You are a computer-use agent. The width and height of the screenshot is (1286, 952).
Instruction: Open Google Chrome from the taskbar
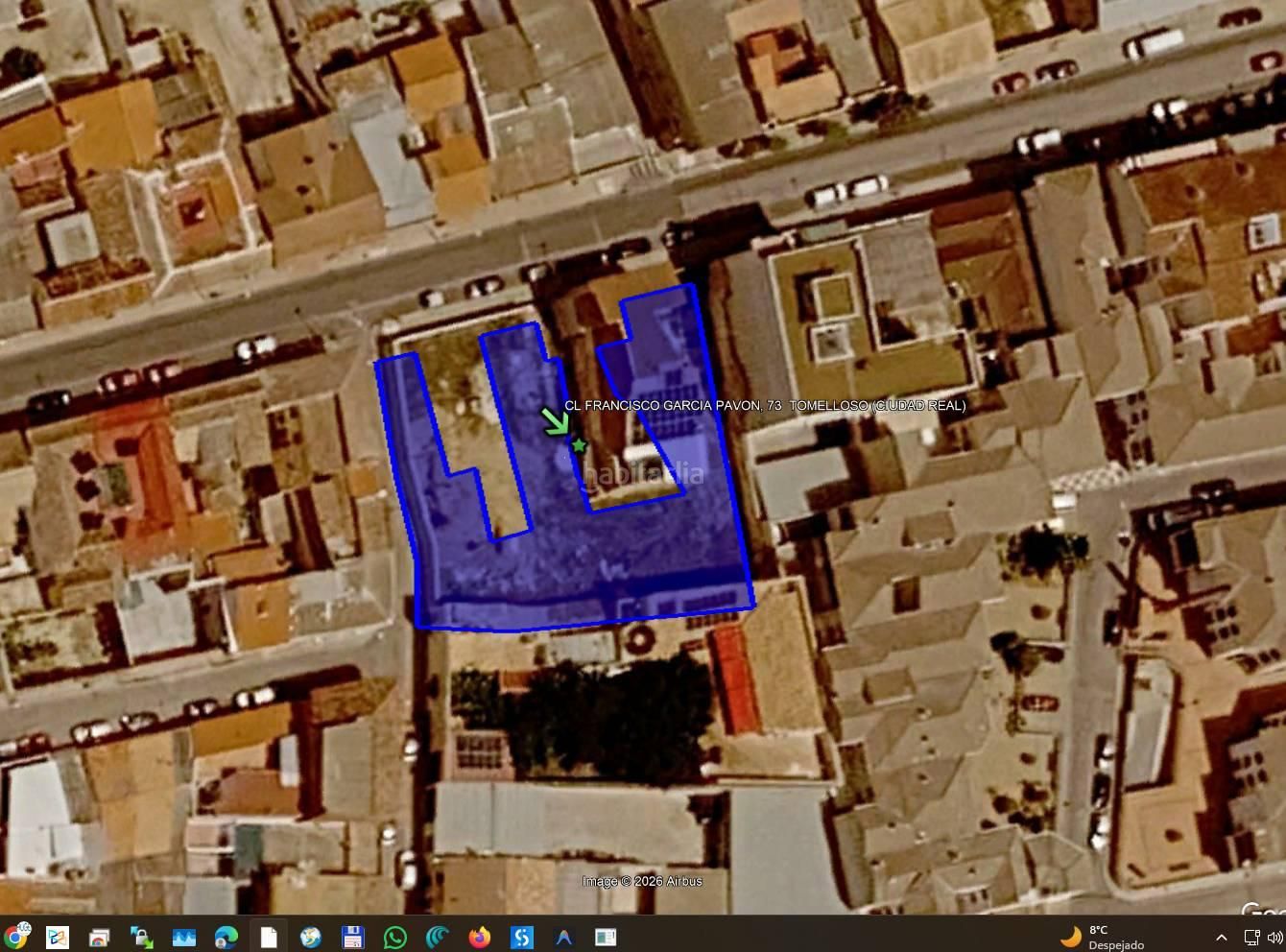pyautogui.click(x=16, y=936)
